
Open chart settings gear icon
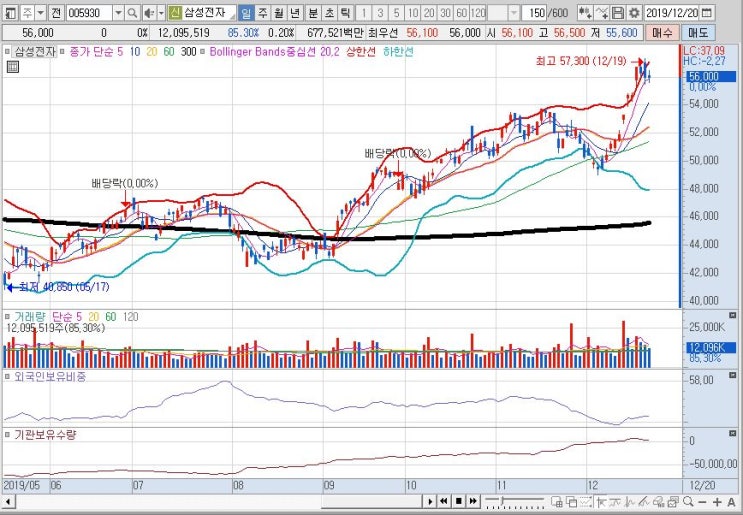pyautogui.click(x=634, y=13)
